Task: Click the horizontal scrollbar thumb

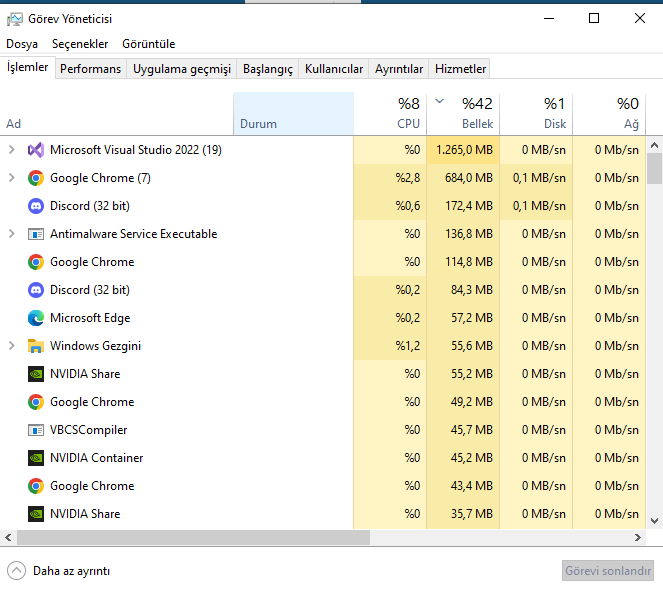Action: (193, 538)
